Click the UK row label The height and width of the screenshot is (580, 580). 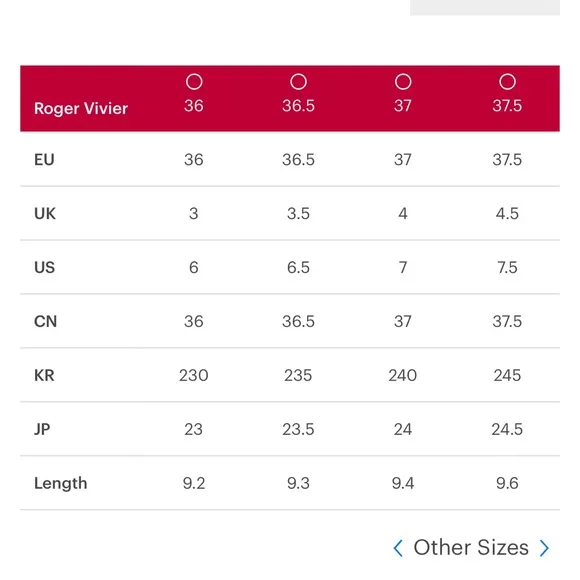point(45,214)
